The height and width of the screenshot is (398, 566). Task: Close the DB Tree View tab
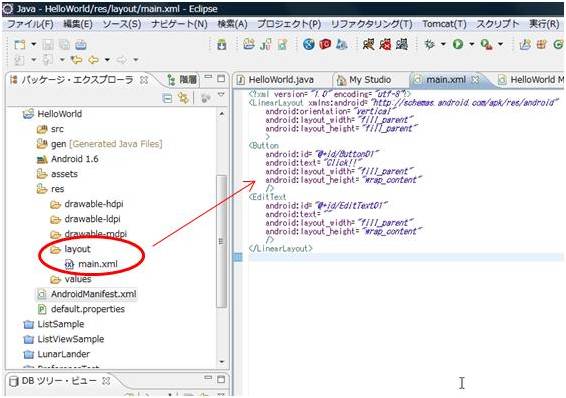tap(106, 381)
